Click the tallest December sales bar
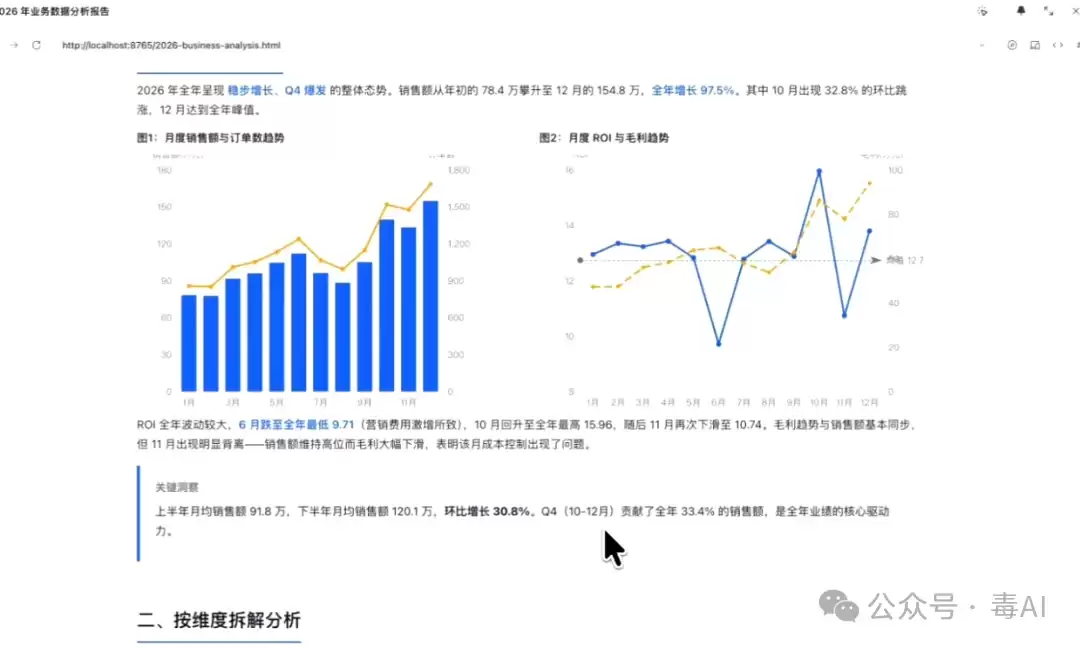 pyautogui.click(x=430, y=296)
